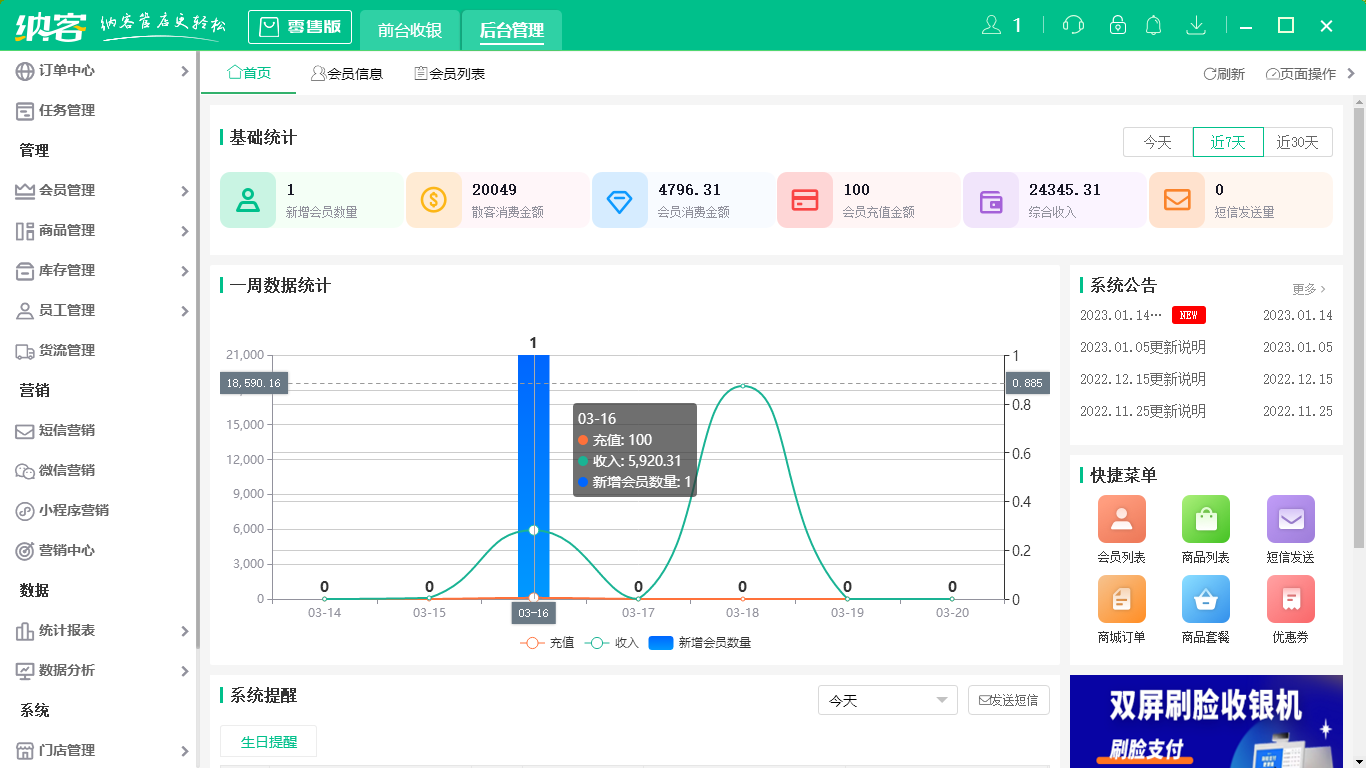Toggle the 收入 series in chart legend

[612, 643]
